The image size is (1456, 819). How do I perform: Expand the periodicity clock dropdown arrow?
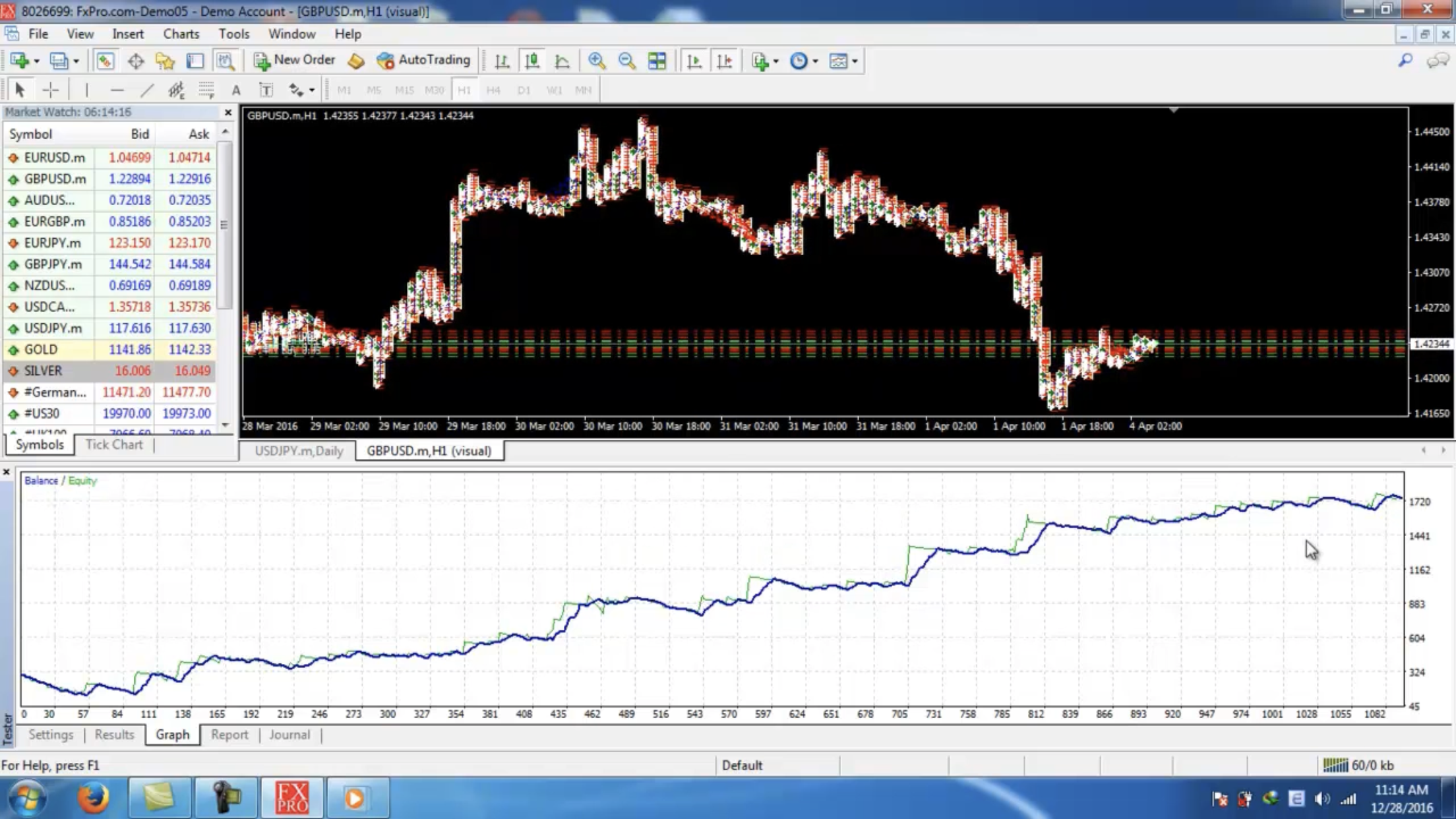(x=816, y=61)
